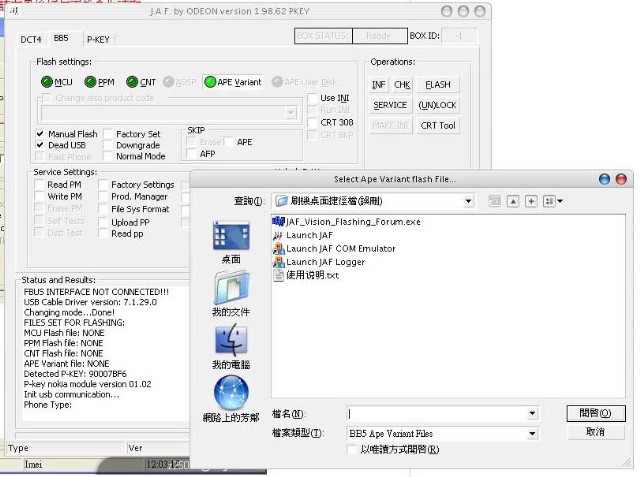Screen dimensions: 640x477
Task: Click the BOX ID field
Action: [459, 36]
